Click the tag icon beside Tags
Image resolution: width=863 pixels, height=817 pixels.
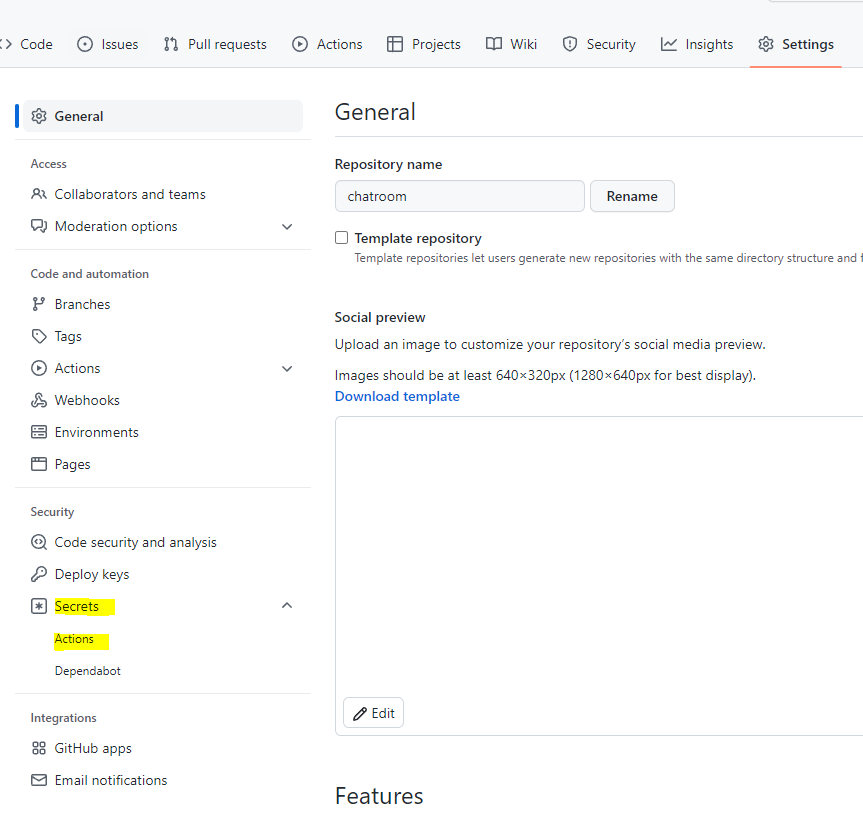pos(39,336)
